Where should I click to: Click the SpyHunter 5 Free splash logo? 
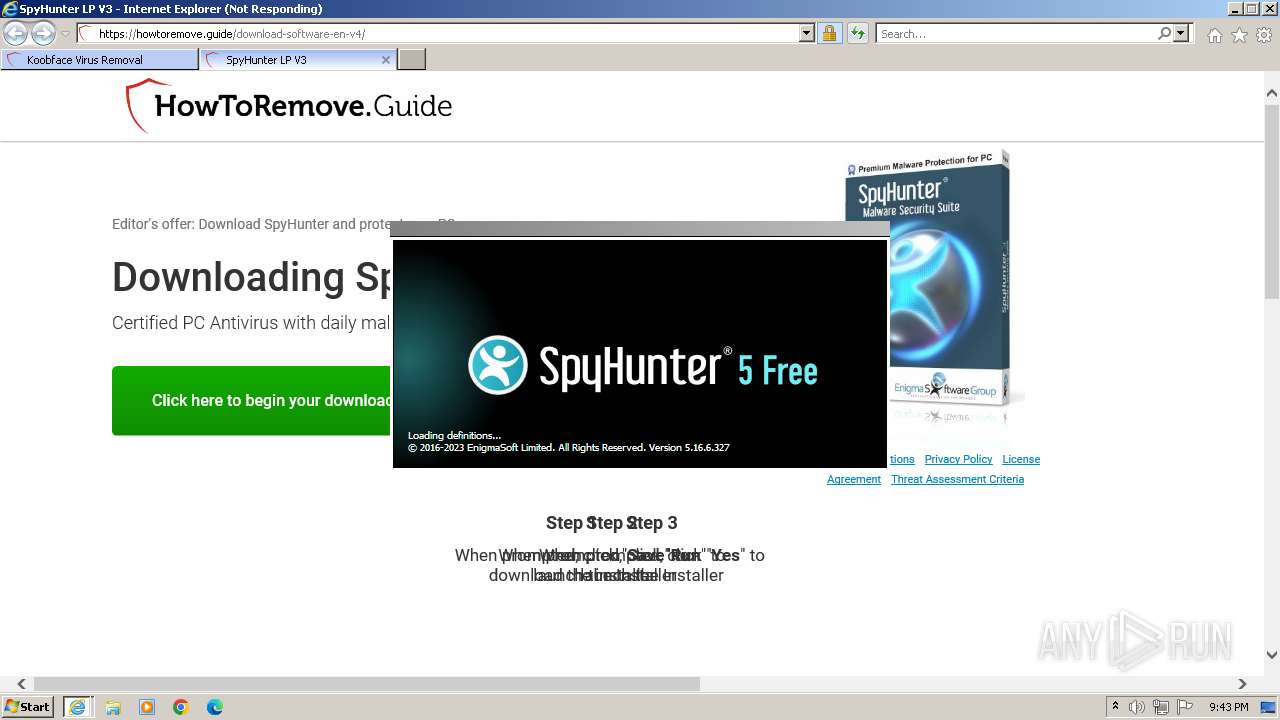(x=643, y=366)
